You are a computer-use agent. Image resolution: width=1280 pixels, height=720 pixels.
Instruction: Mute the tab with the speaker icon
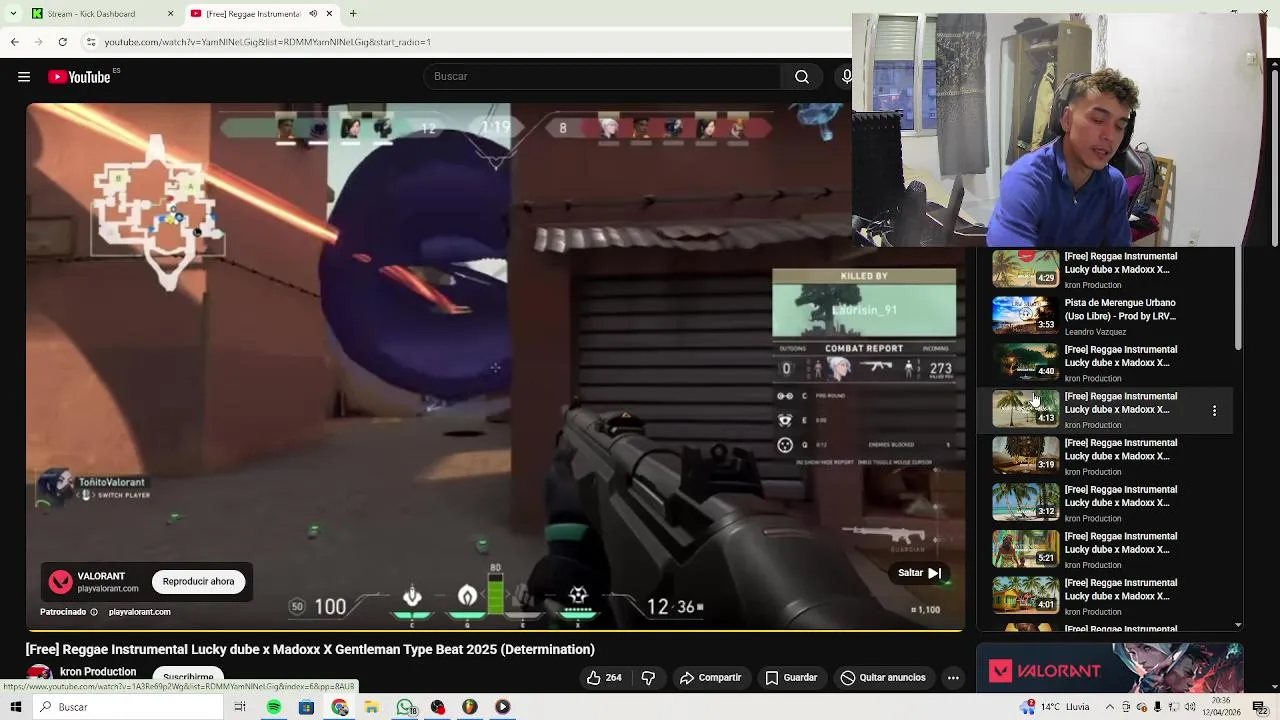click(x=313, y=14)
